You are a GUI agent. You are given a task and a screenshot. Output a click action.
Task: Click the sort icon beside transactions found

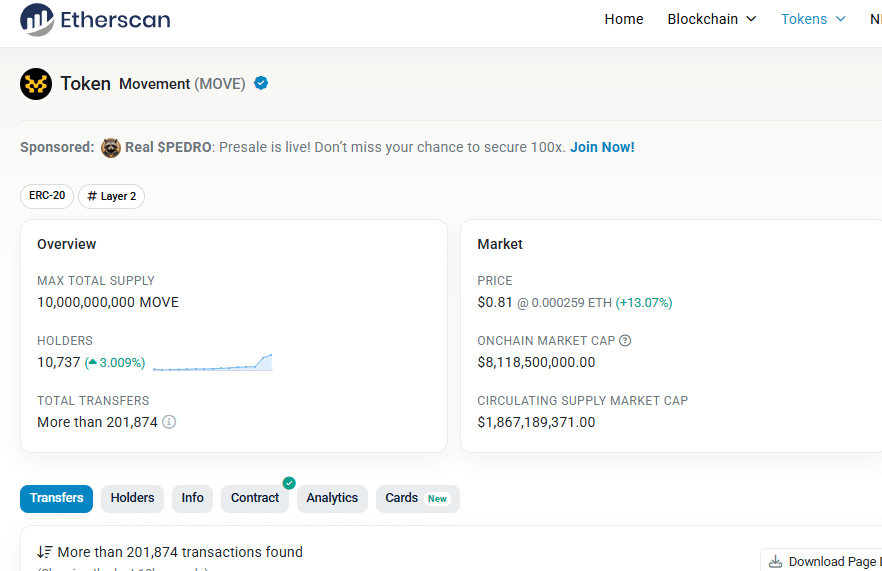click(x=45, y=552)
